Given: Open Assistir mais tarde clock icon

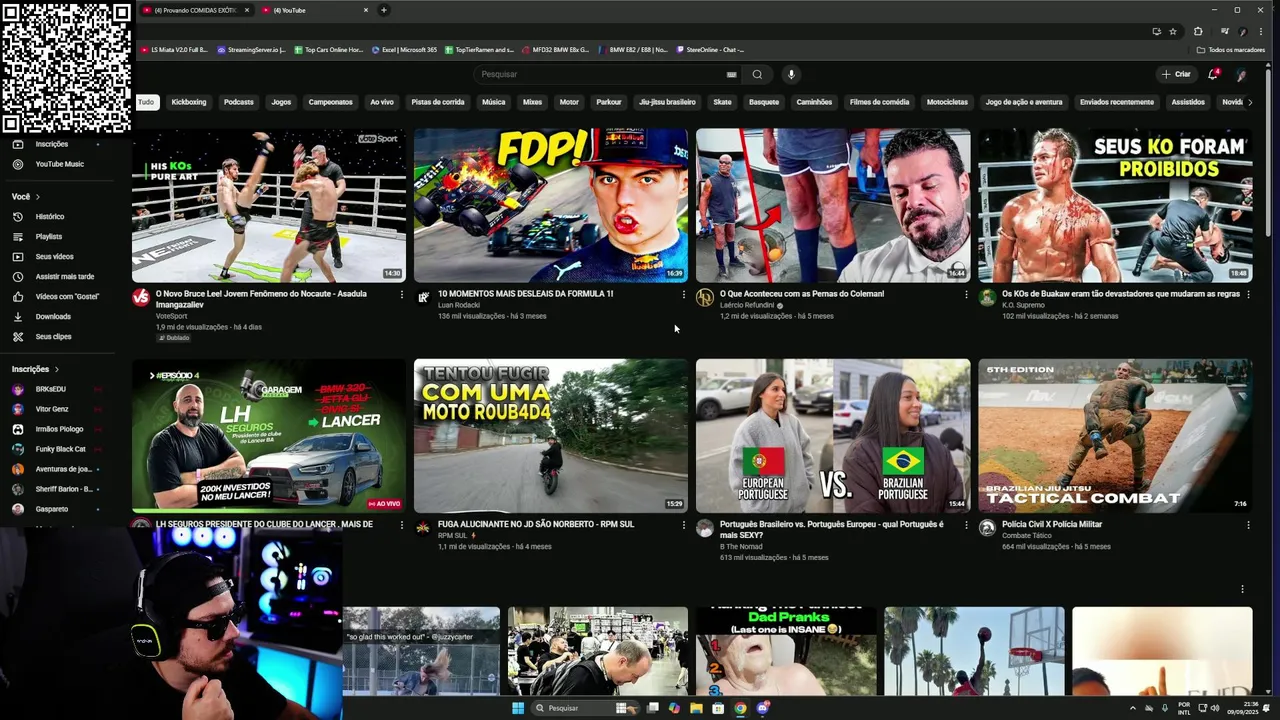Looking at the screenshot, I should tap(17, 277).
